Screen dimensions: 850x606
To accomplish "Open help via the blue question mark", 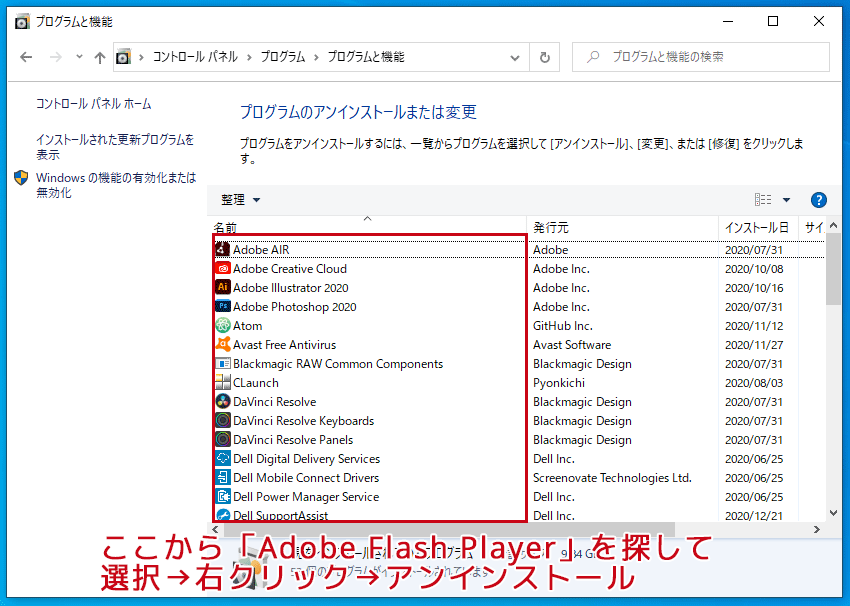I will pyautogui.click(x=819, y=199).
